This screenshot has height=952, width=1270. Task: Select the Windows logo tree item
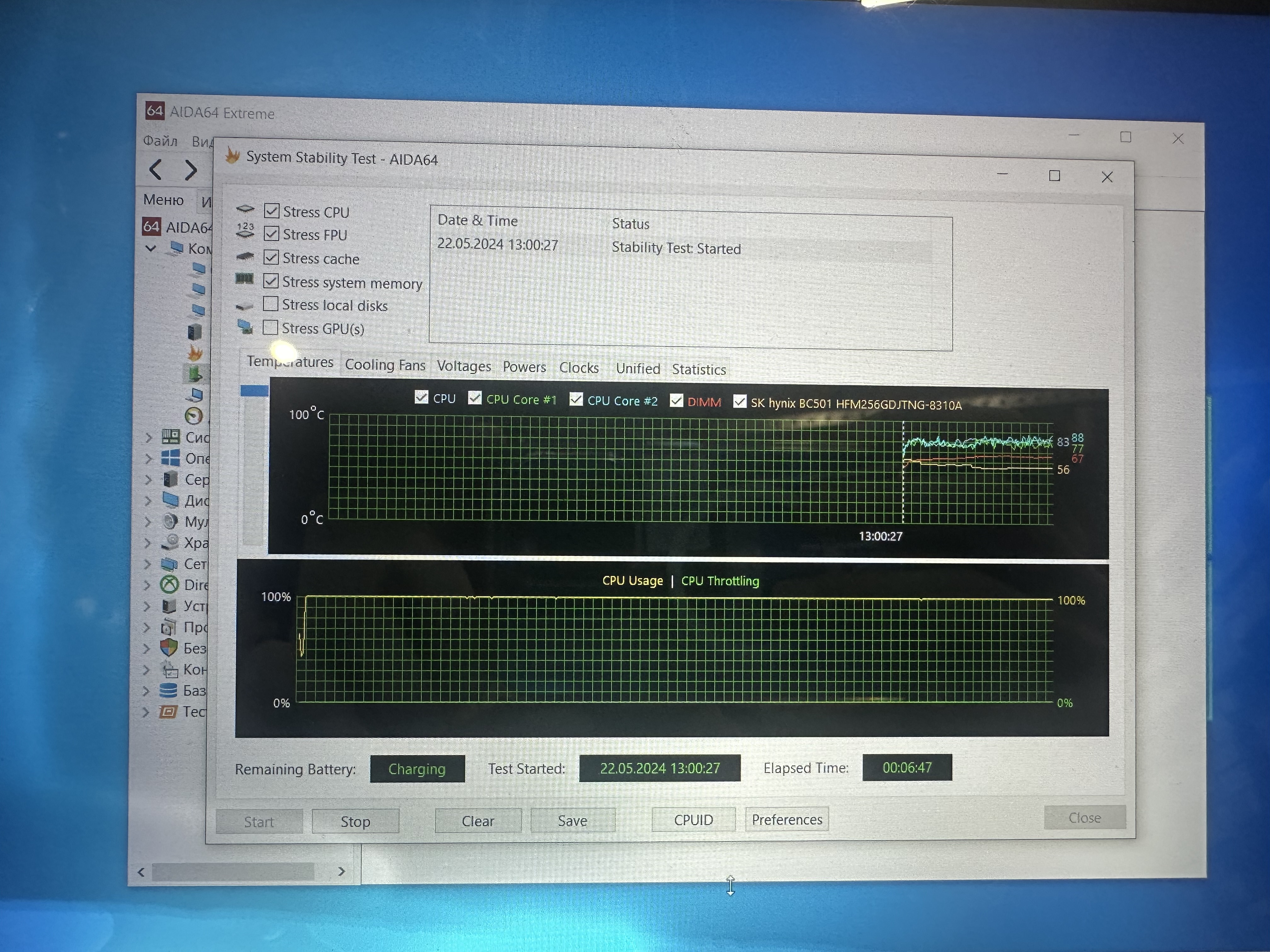pos(170,458)
